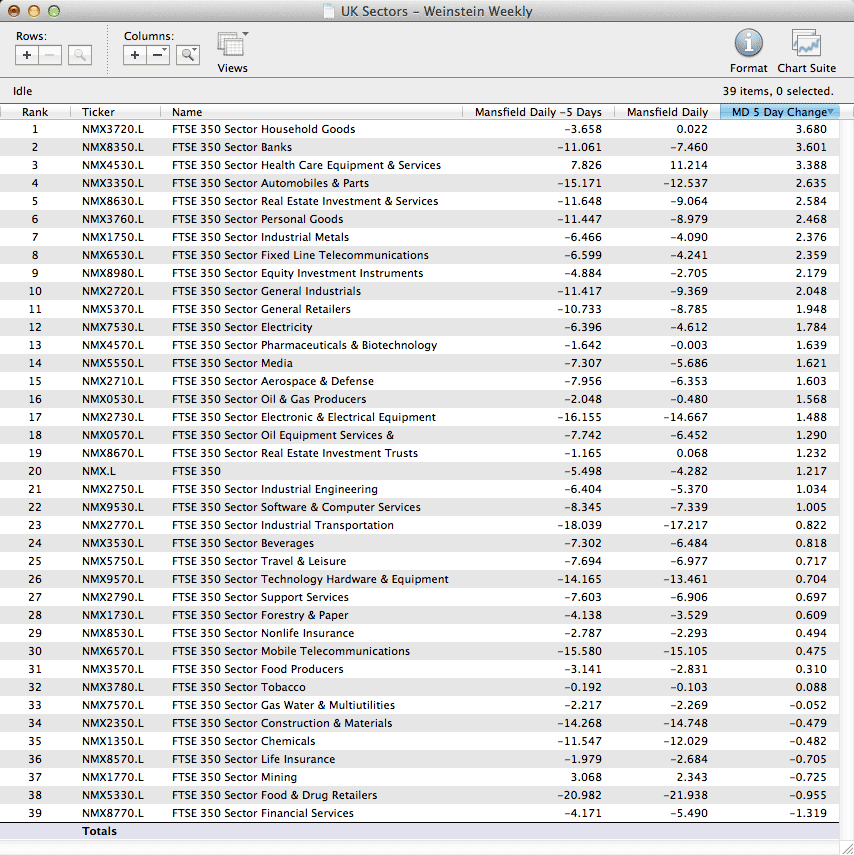Click the add column plus button
854x855 pixels.
[x=135, y=55]
